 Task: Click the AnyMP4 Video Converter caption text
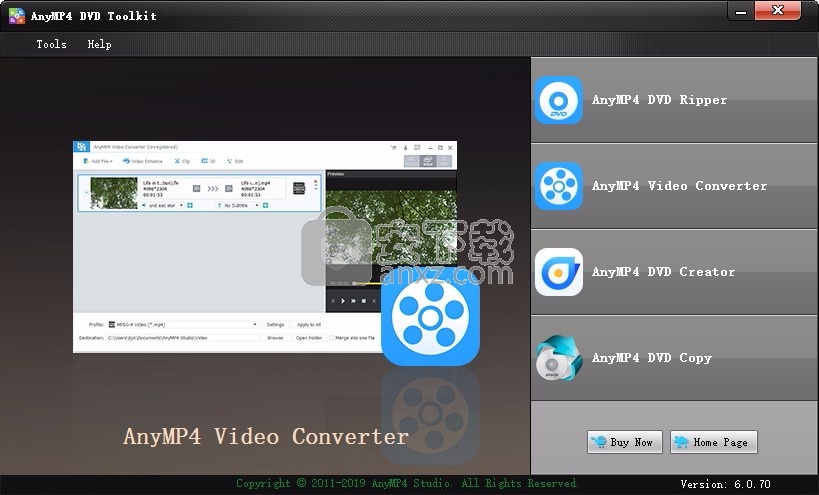point(266,436)
